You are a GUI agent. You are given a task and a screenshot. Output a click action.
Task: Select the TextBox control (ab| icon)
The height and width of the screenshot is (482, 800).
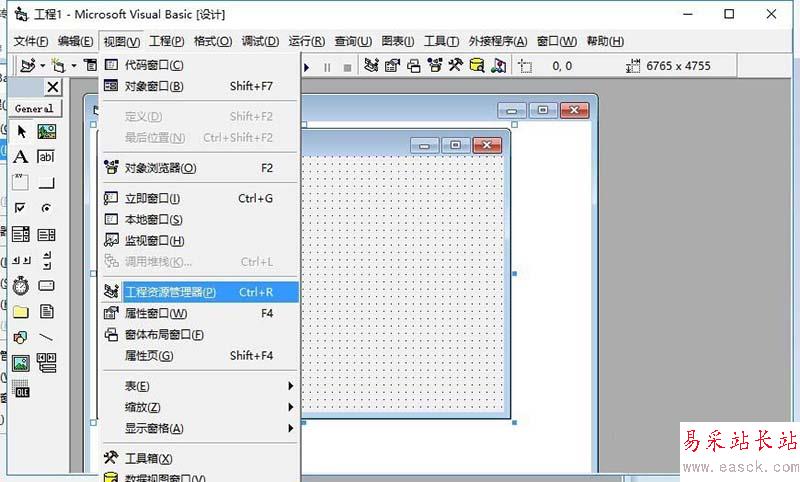(46, 157)
